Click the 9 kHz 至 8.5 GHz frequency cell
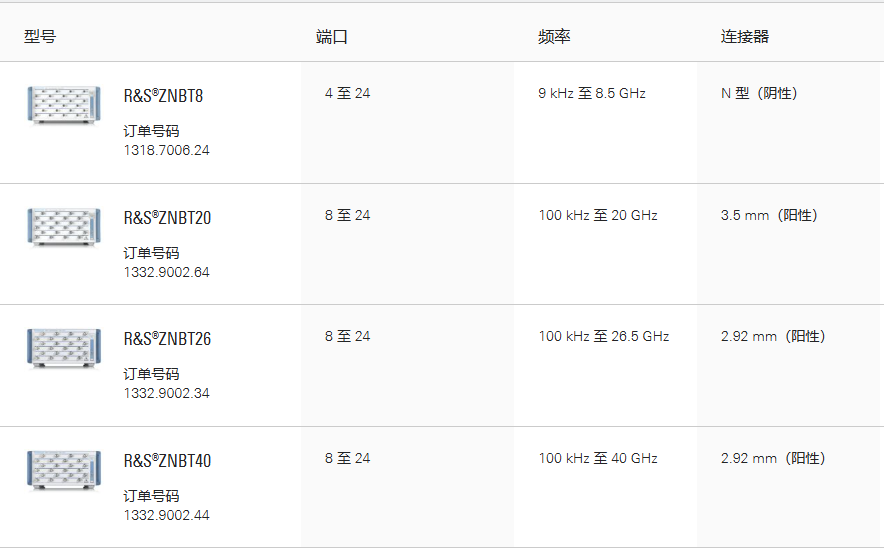This screenshot has width=884, height=553. (x=592, y=94)
